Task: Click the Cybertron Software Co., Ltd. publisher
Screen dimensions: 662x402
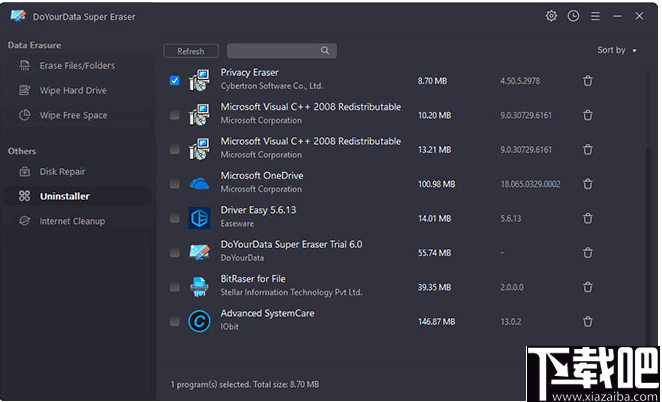Action: (271, 86)
